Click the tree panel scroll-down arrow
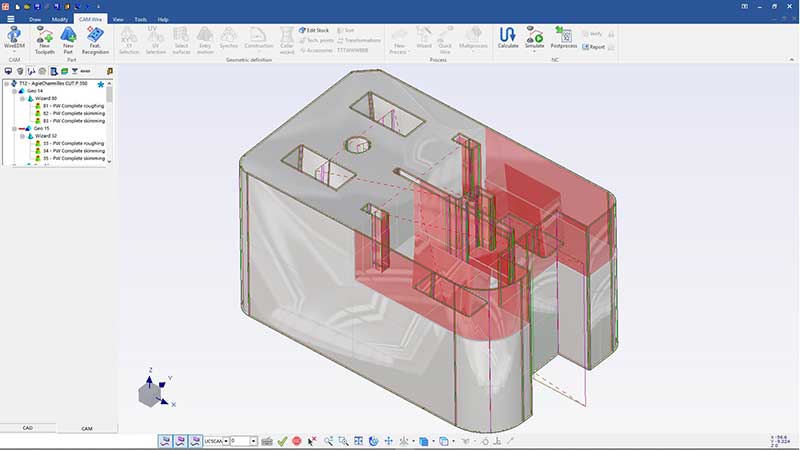 click(x=109, y=161)
